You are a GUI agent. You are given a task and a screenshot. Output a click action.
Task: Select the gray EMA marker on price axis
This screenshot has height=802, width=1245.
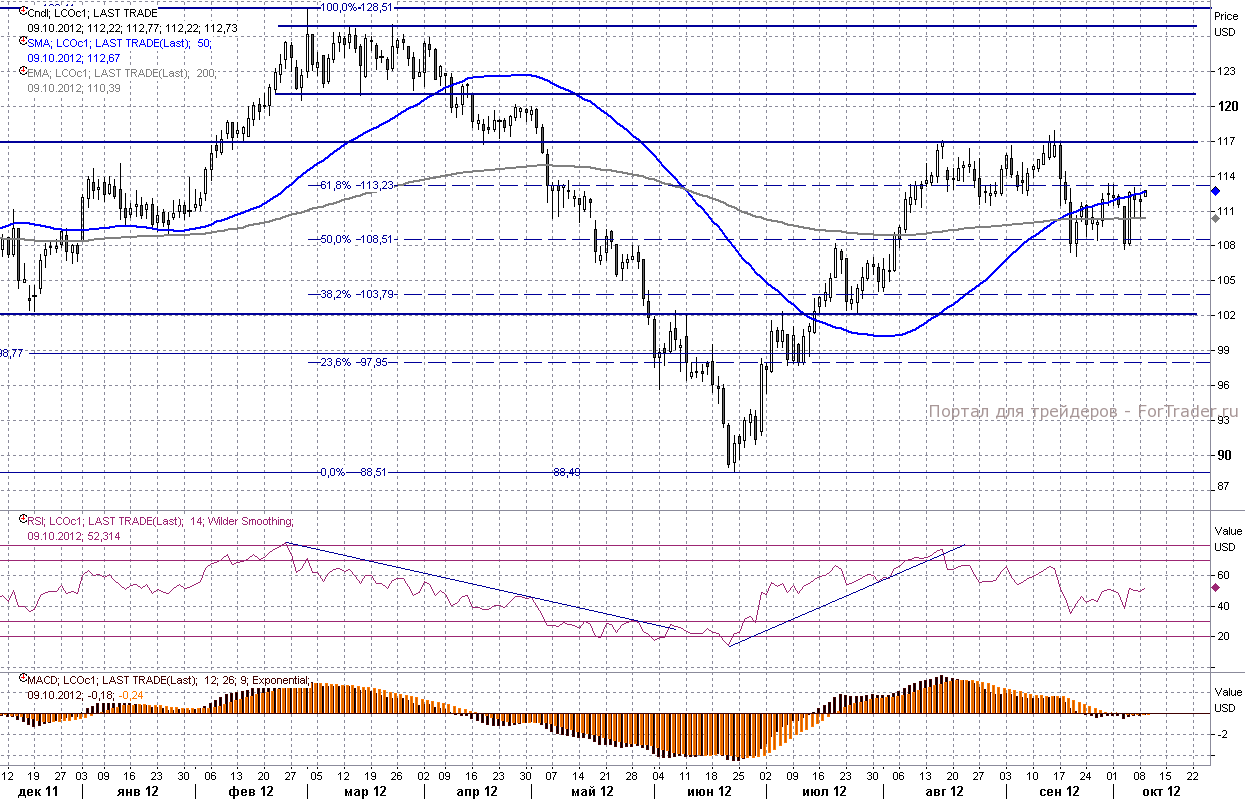point(1215,217)
